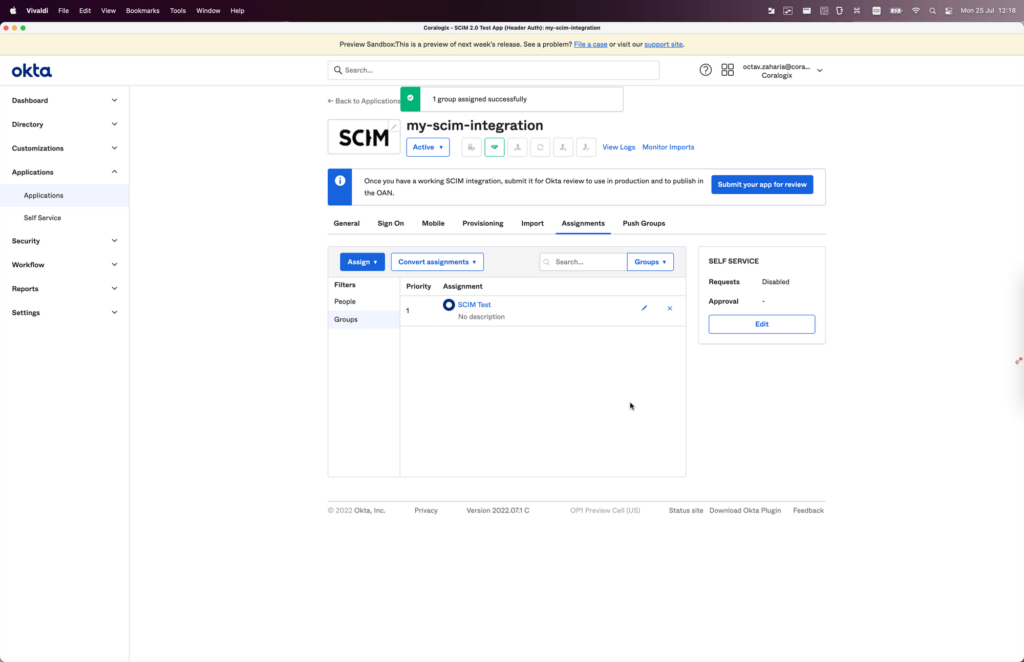
Task: Open the support site link
Action: click(664, 44)
